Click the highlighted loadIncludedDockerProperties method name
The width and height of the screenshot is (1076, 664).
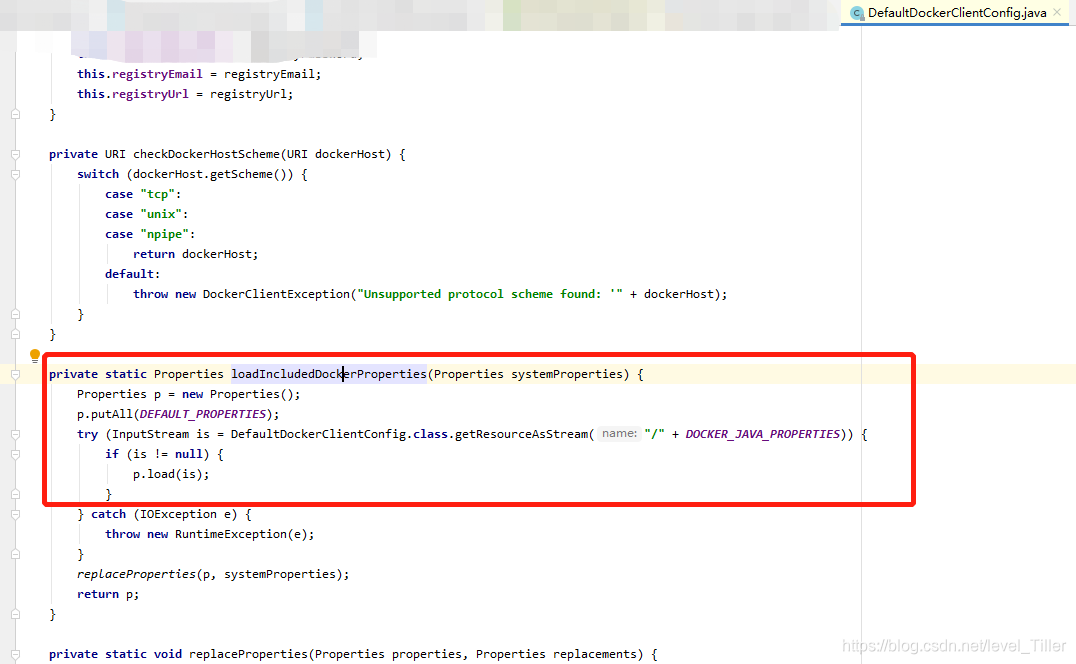[328, 373]
